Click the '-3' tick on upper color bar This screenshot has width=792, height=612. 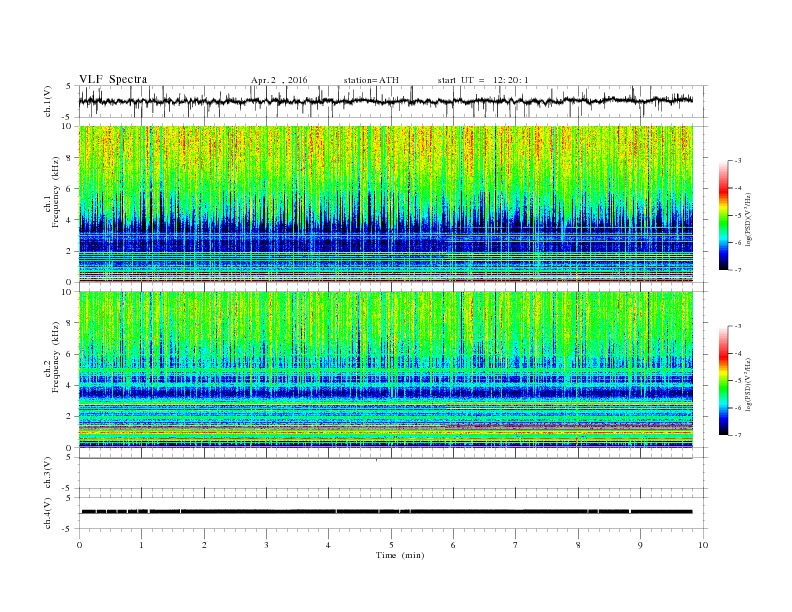pyautogui.click(x=737, y=161)
